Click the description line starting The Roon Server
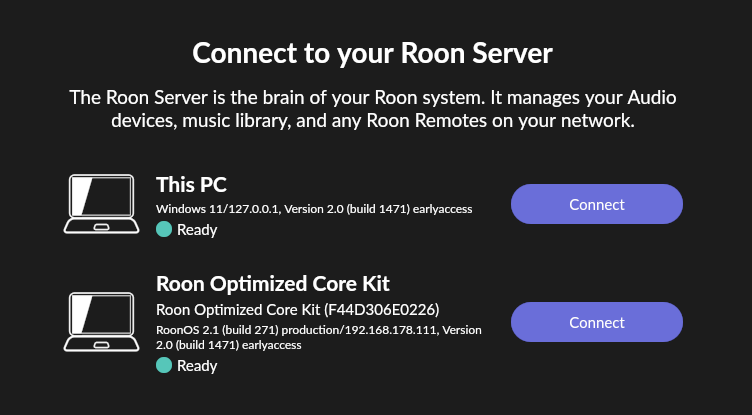Viewport: 752px width, 415px height. tap(373, 97)
